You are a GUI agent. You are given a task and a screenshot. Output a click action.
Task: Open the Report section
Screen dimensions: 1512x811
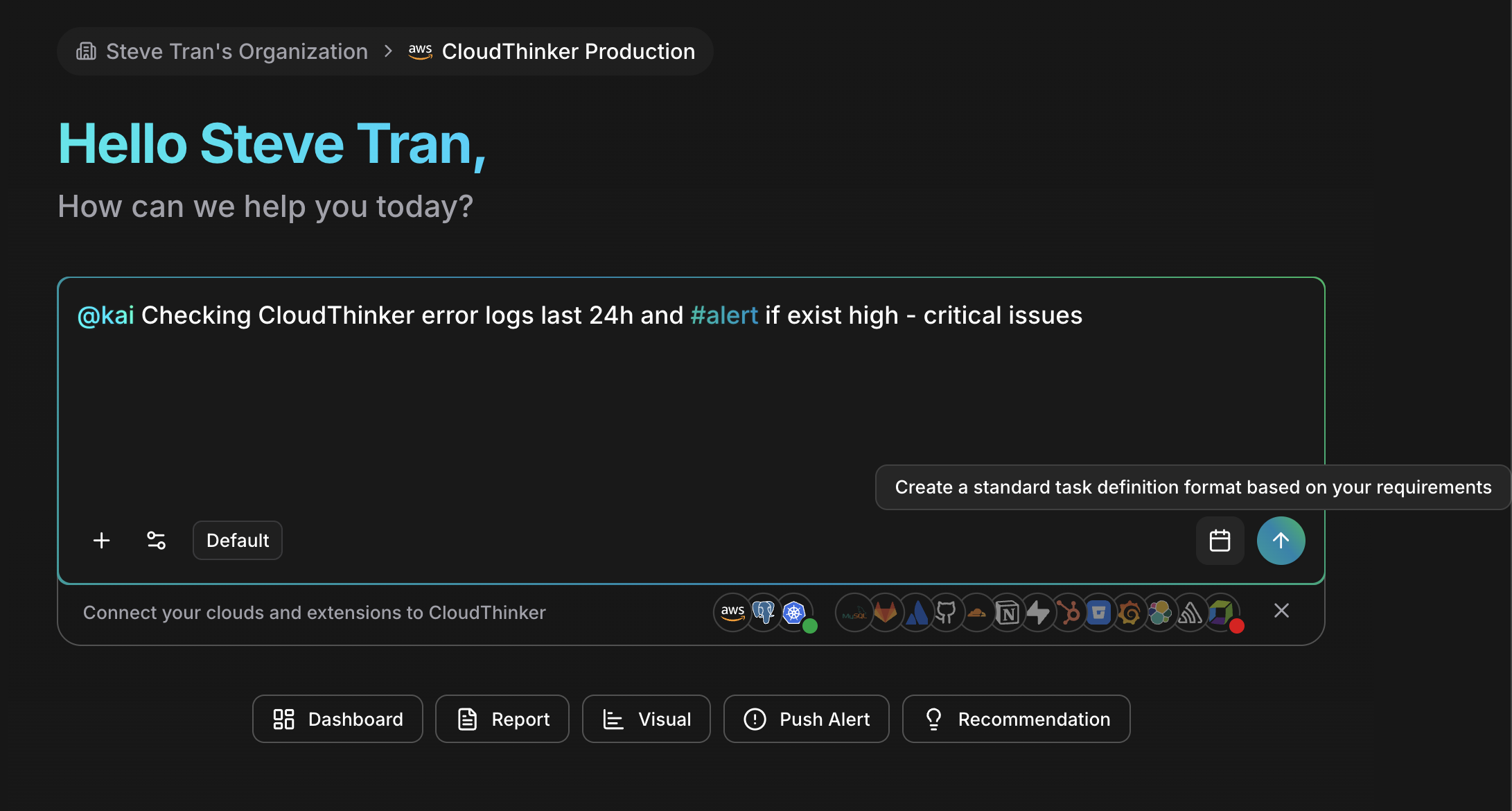click(502, 719)
